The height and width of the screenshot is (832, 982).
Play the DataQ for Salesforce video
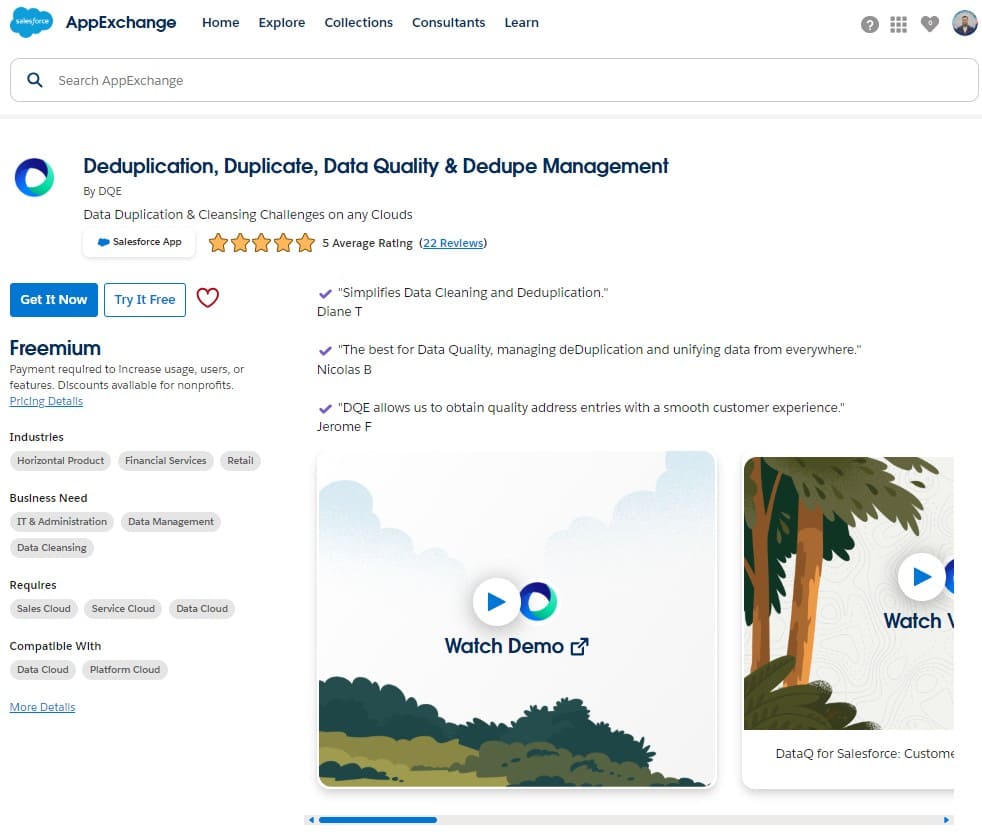pyautogui.click(x=921, y=576)
